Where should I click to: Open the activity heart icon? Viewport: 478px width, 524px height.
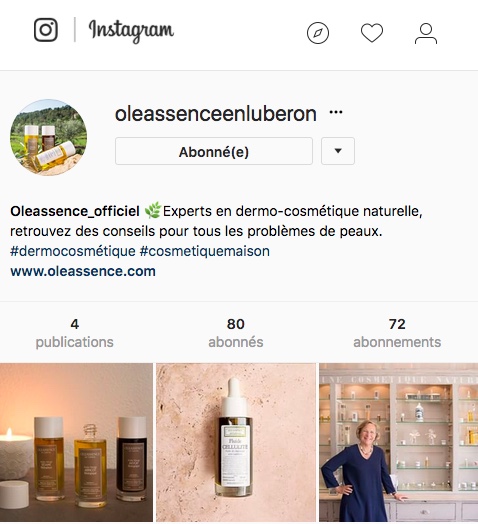coord(372,33)
